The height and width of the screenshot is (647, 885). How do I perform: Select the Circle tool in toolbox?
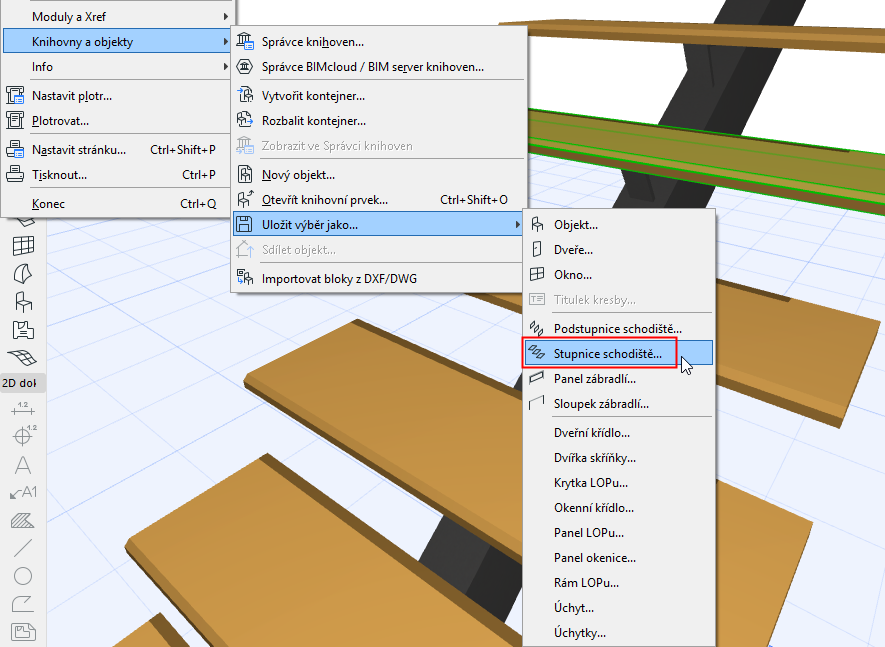tap(23, 576)
